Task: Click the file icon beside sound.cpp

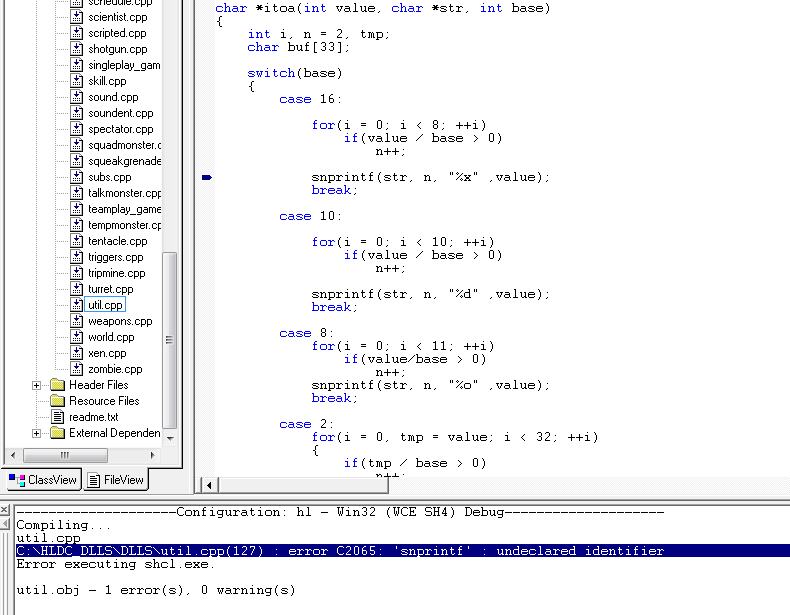Action: 77,97
